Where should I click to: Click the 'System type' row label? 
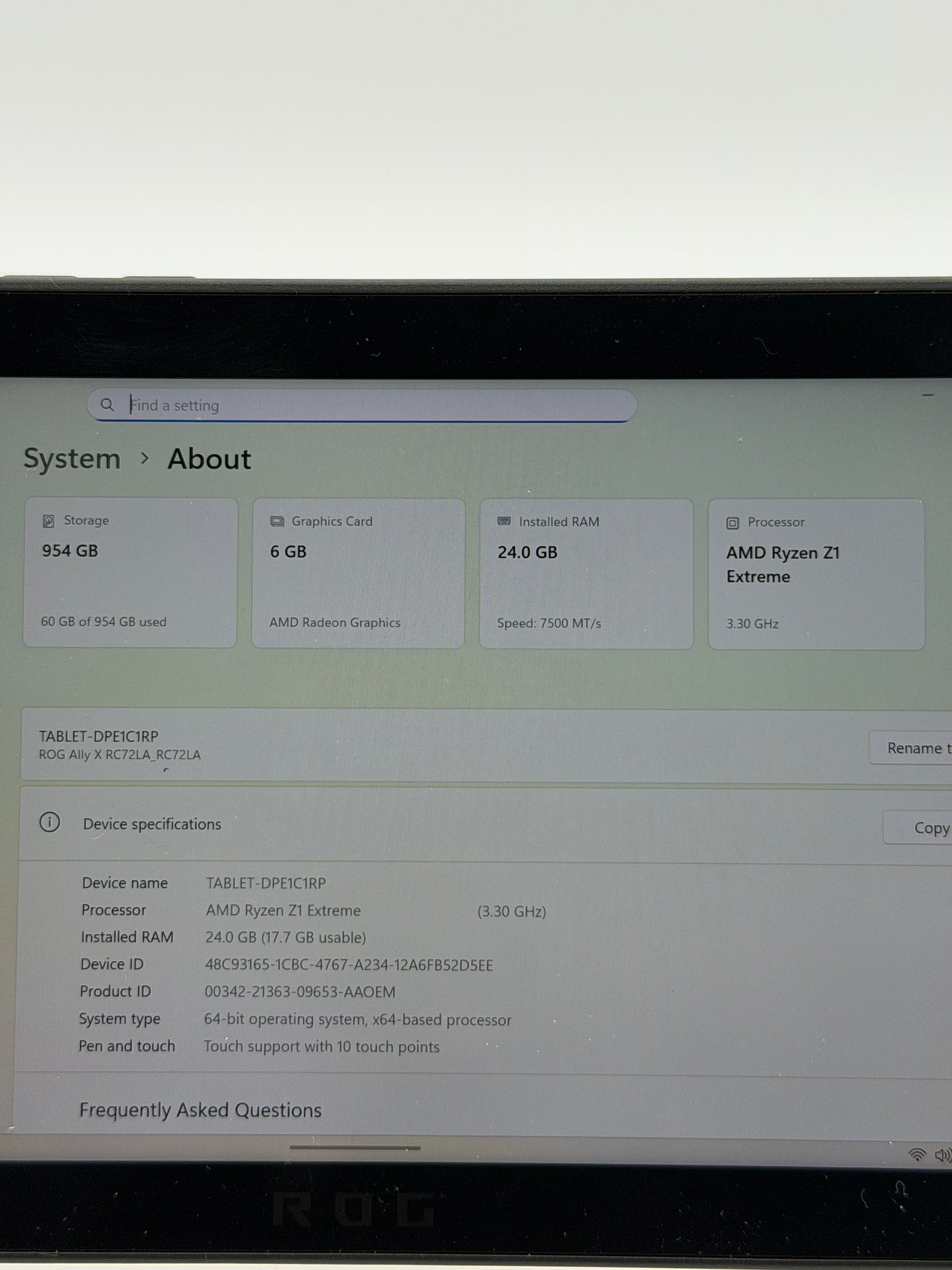point(120,1019)
